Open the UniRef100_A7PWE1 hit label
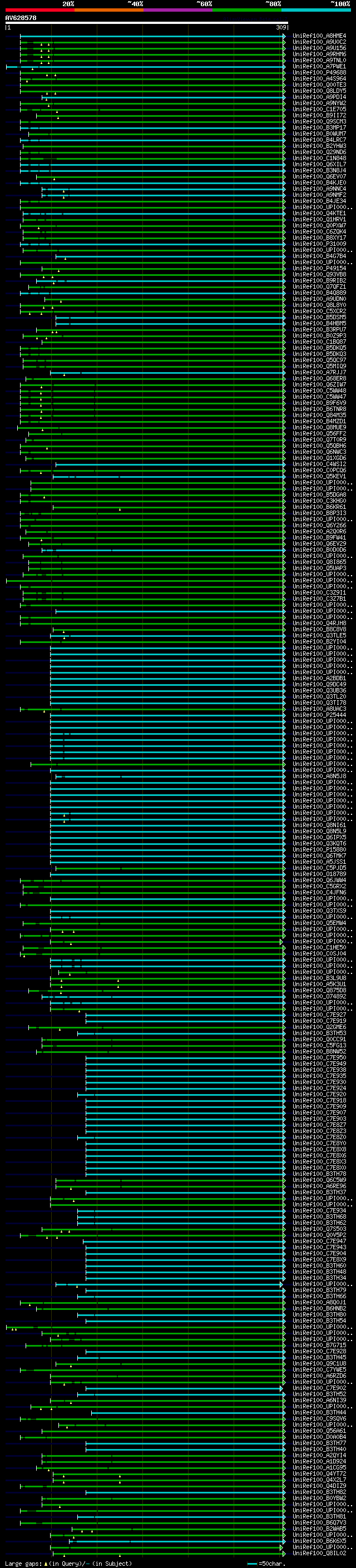Viewport: 356px width, 1568px height. click(319, 66)
